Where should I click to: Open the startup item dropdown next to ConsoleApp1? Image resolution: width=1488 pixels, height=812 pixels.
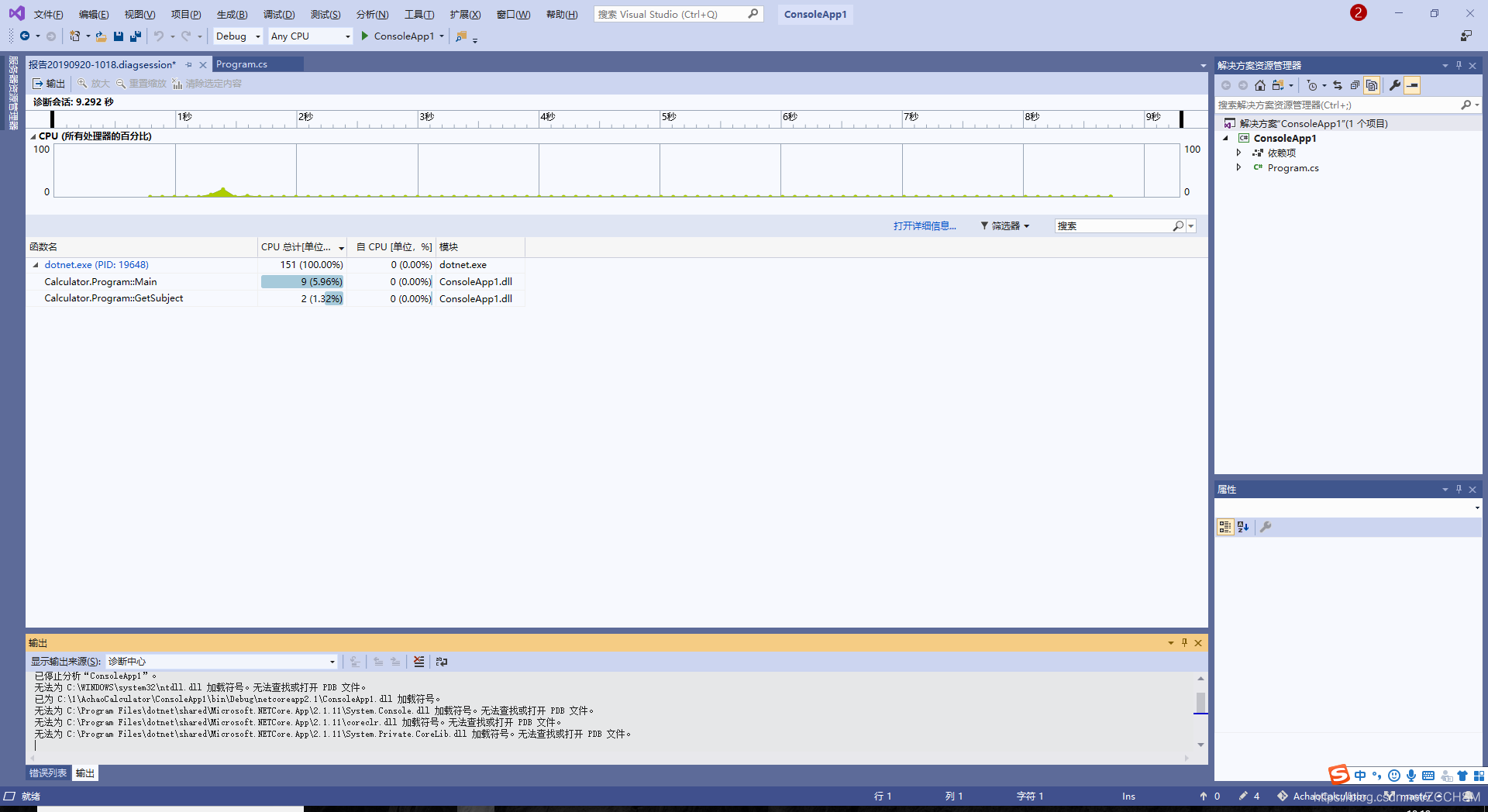point(442,36)
